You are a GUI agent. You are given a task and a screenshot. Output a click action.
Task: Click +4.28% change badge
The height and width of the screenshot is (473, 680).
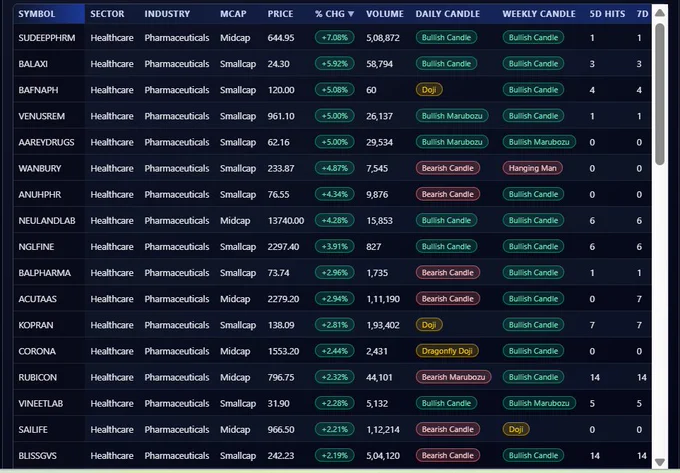click(x=334, y=220)
